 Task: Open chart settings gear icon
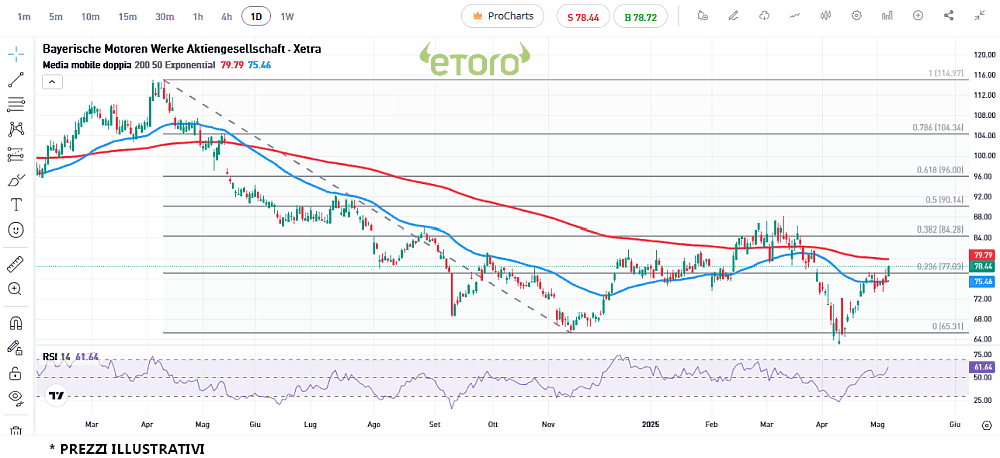(857, 16)
